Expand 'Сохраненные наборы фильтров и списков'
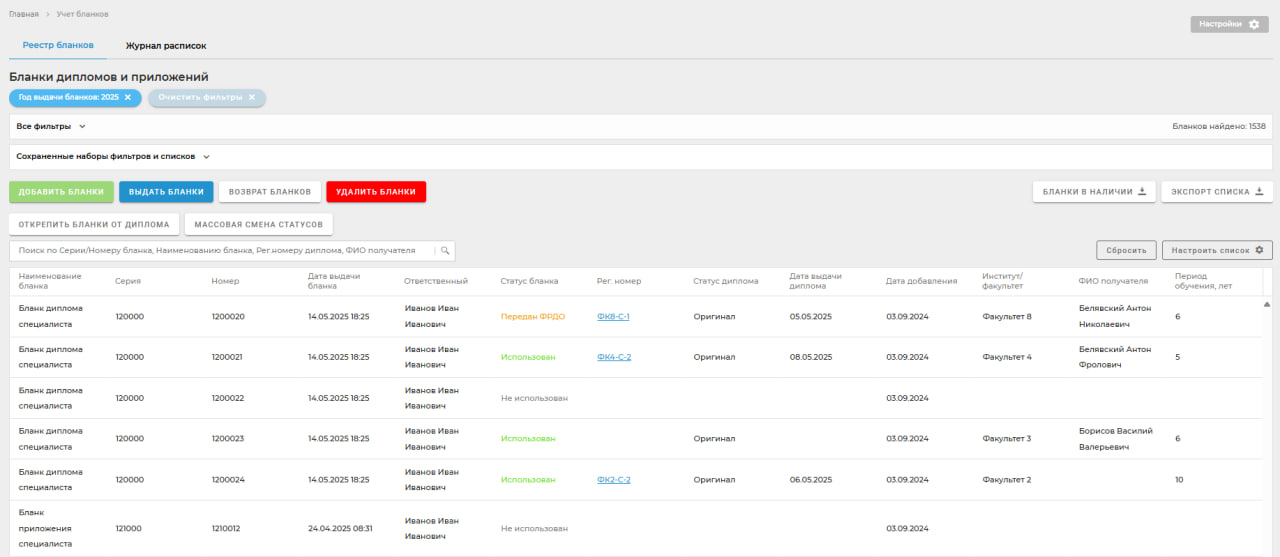Viewport: 1280px width, 557px height. coord(113,157)
